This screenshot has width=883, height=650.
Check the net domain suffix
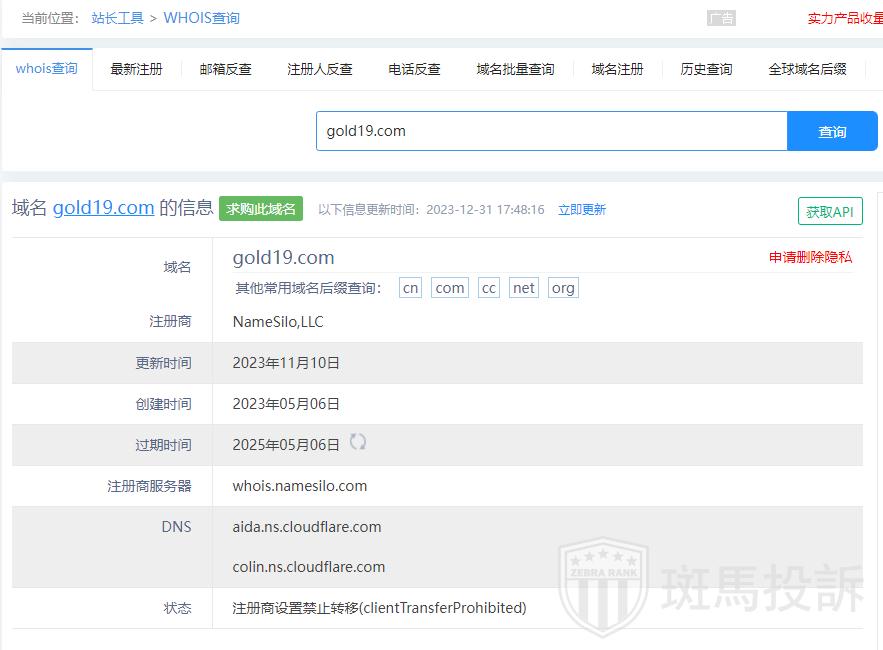[523, 288]
